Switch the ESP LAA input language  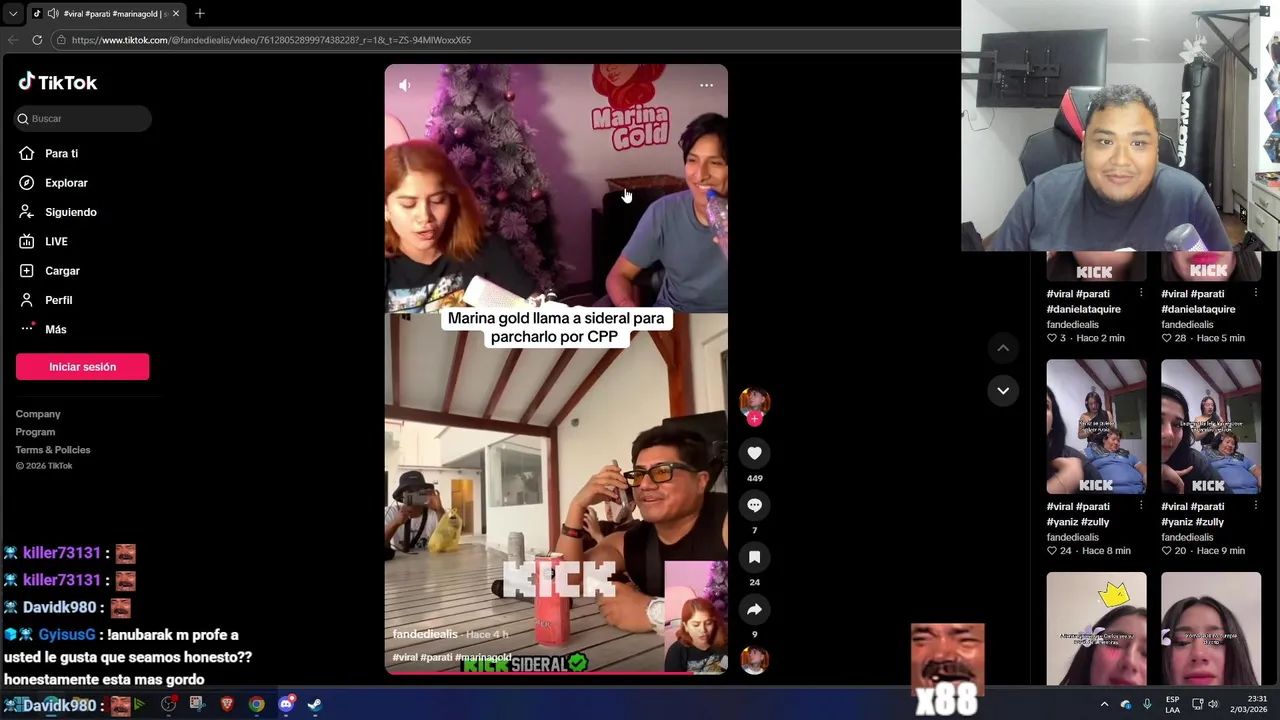(x=1172, y=704)
